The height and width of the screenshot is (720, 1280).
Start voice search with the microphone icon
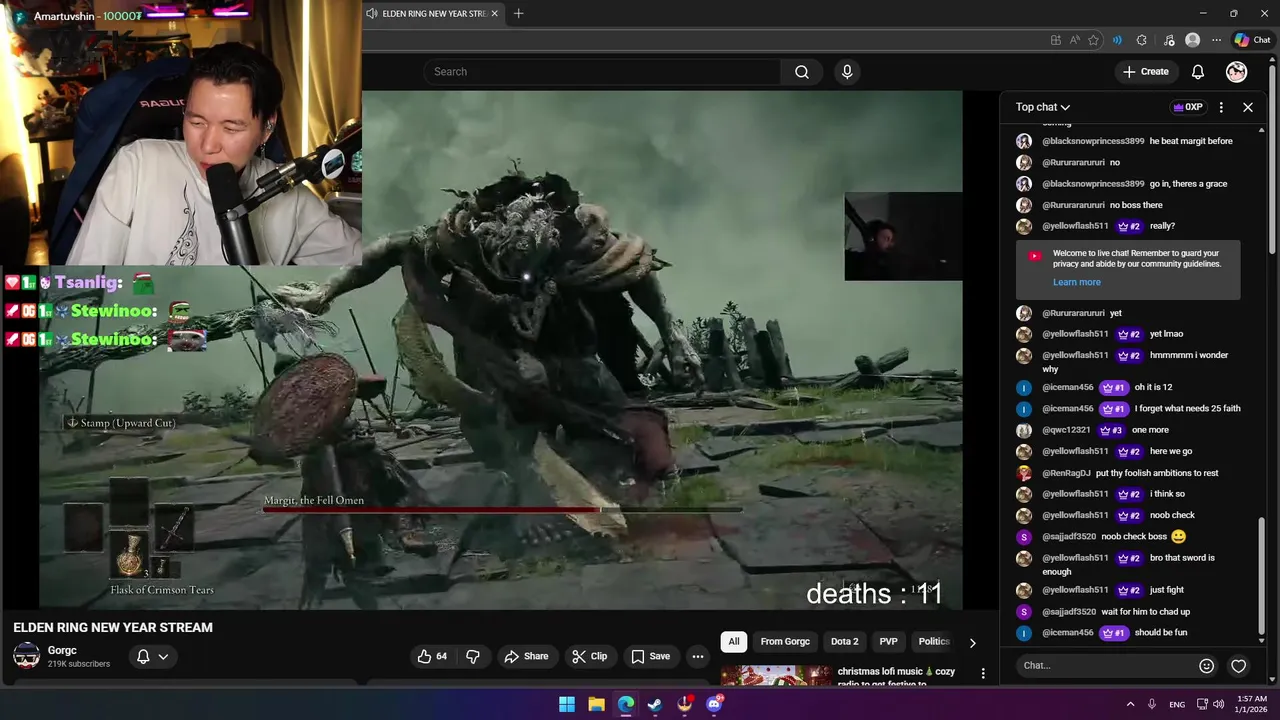click(847, 72)
